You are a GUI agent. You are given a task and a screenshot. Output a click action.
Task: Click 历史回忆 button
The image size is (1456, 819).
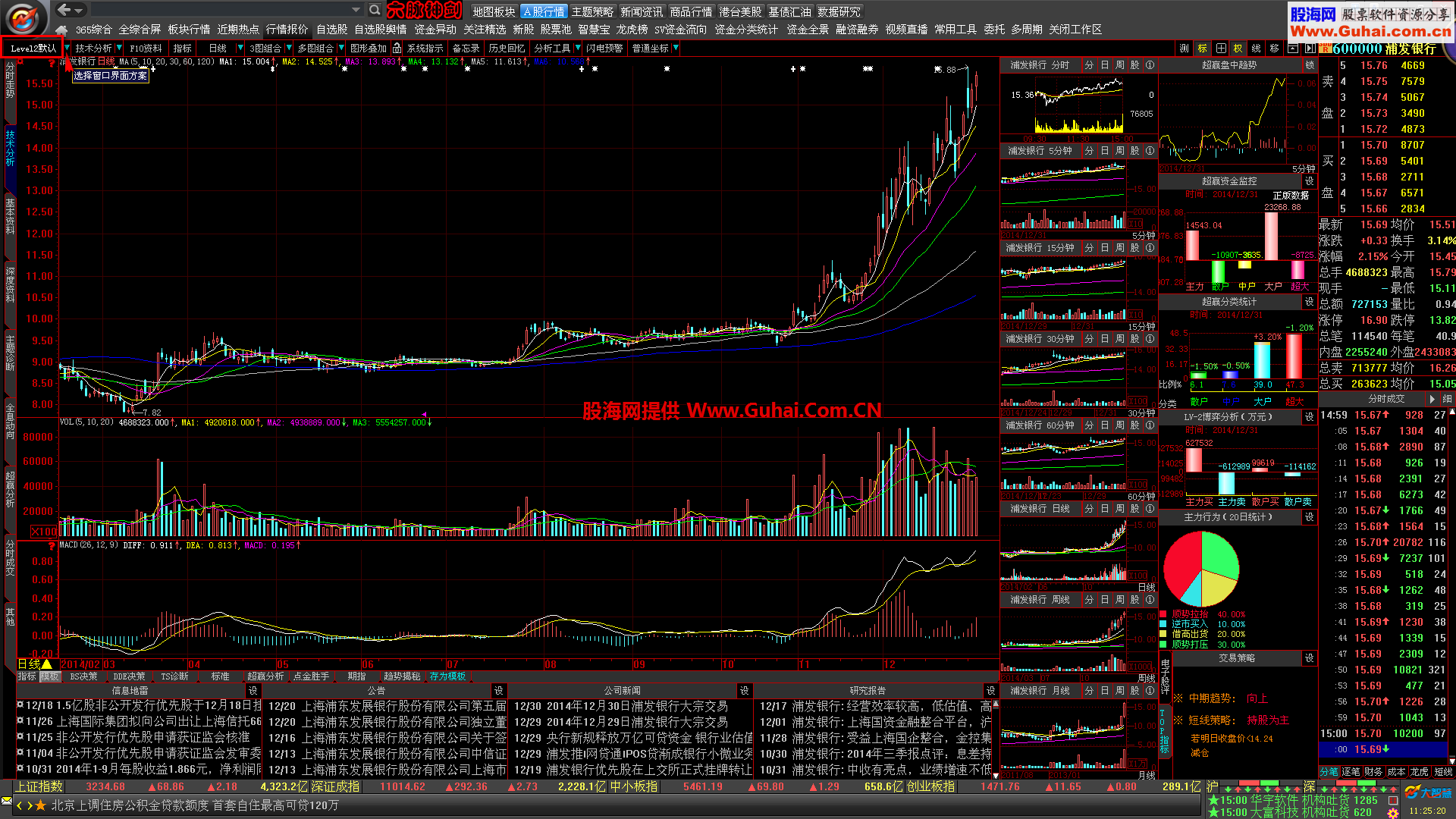click(x=507, y=48)
